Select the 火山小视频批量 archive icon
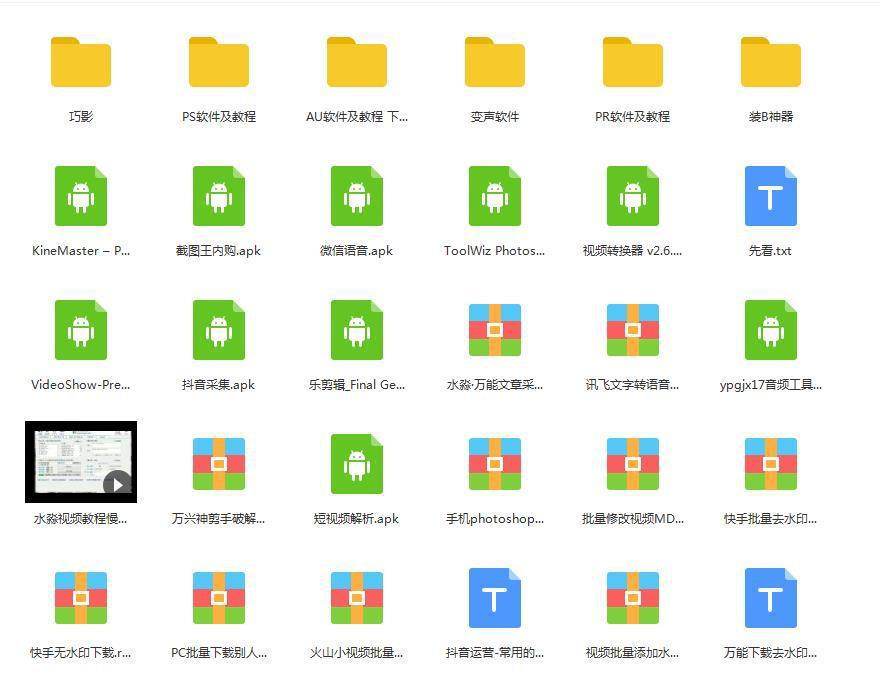 (357, 598)
